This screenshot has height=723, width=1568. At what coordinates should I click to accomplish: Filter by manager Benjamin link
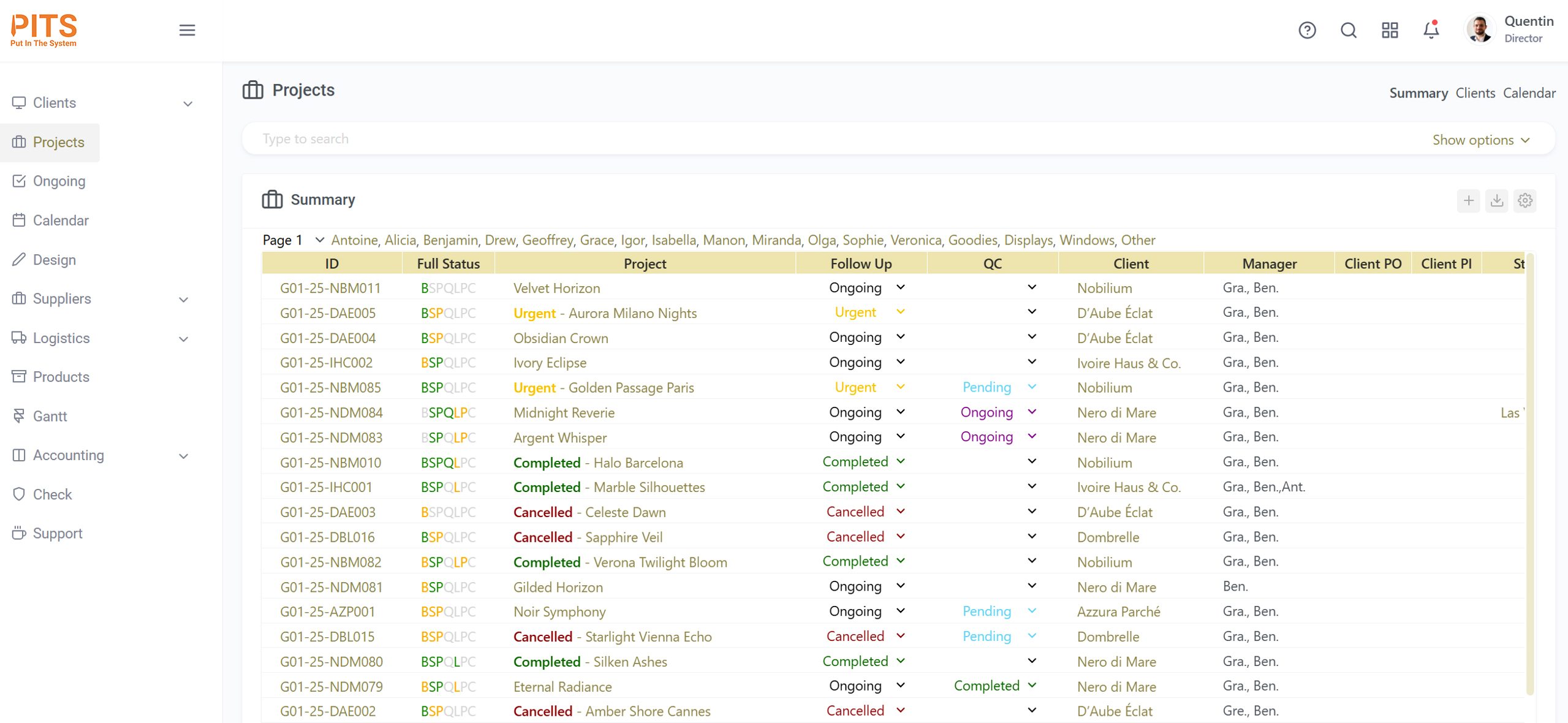pos(450,240)
